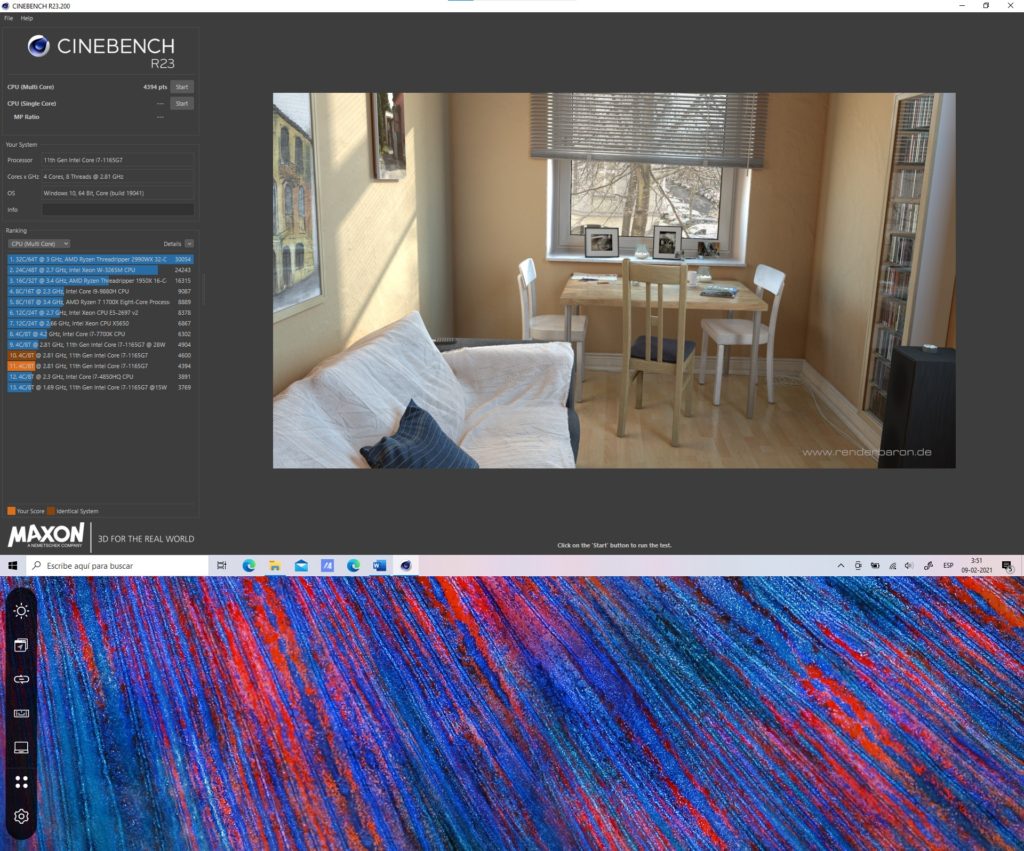Open File Explorer from the taskbar
This screenshot has width=1024, height=851.
coord(274,566)
